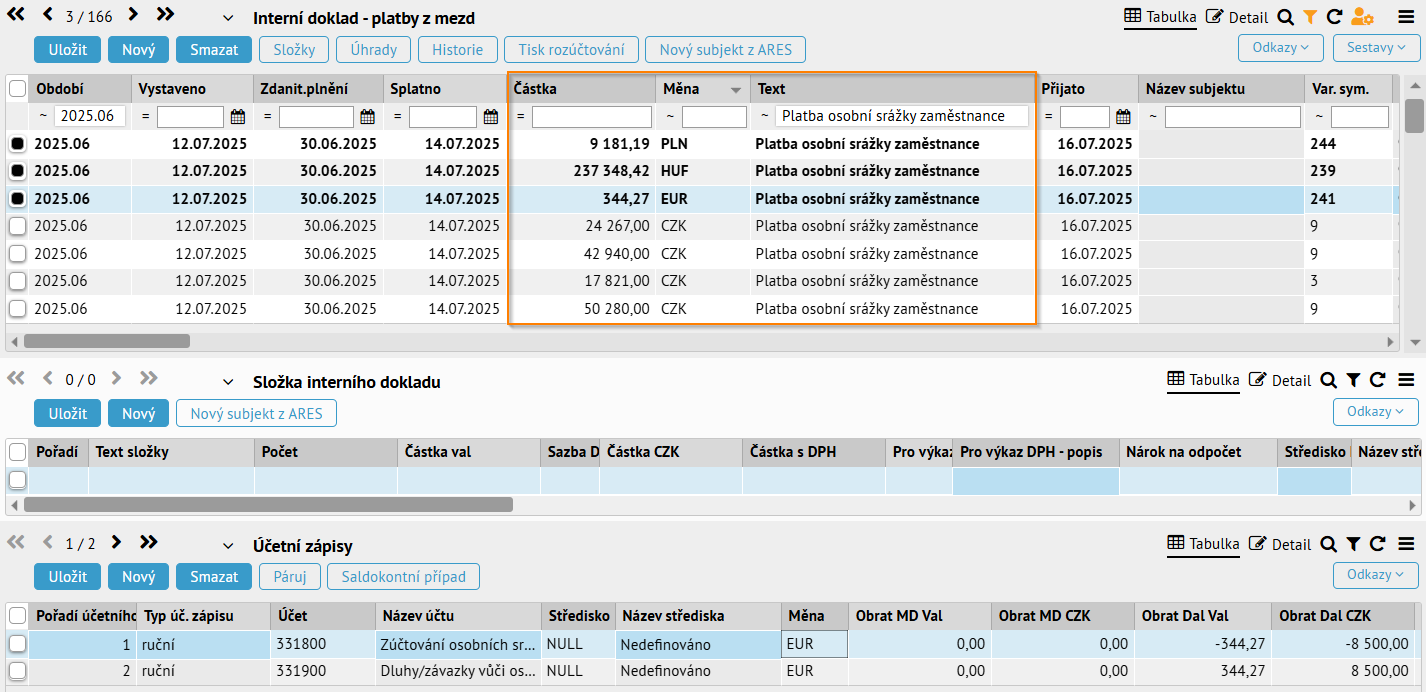Uncheck the row with the PLN currency
Image resolution: width=1426 pixels, height=692 pixels.
[x=17, y=144]
